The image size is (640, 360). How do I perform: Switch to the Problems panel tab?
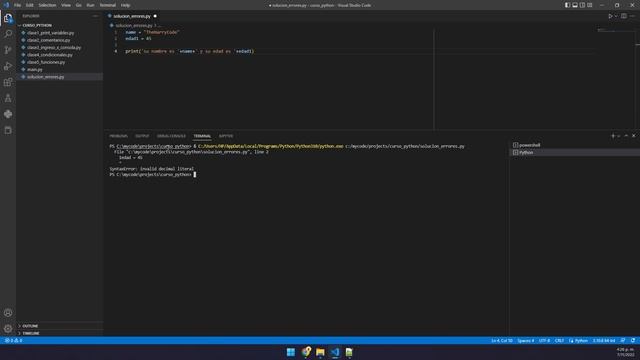[118, 136]
